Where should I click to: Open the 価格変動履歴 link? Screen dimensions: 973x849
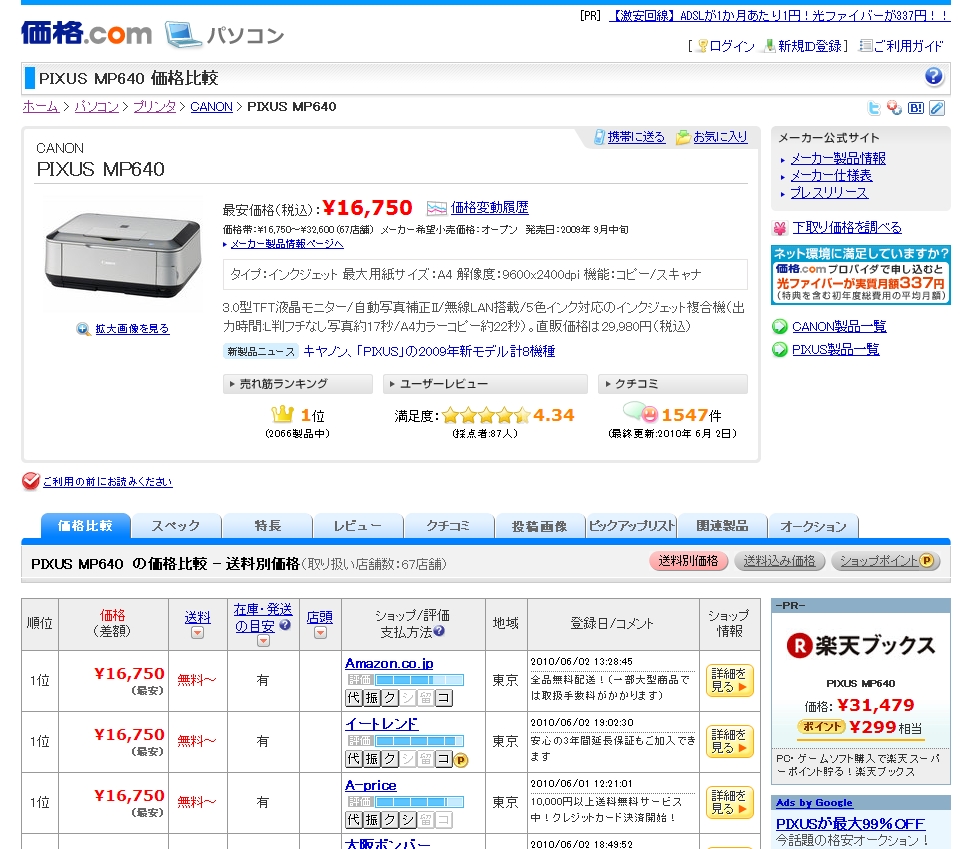pyautogui.click(x=490, y=208)
